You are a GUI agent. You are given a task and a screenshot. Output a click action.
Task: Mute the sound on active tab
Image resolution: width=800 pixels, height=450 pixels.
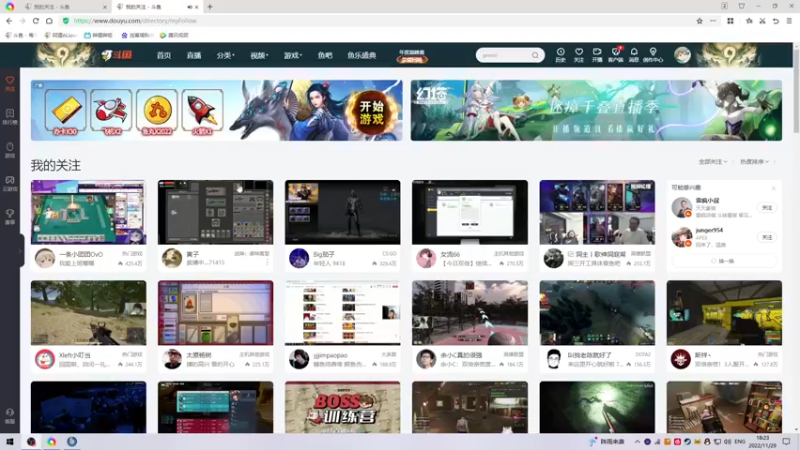point(190,7)
